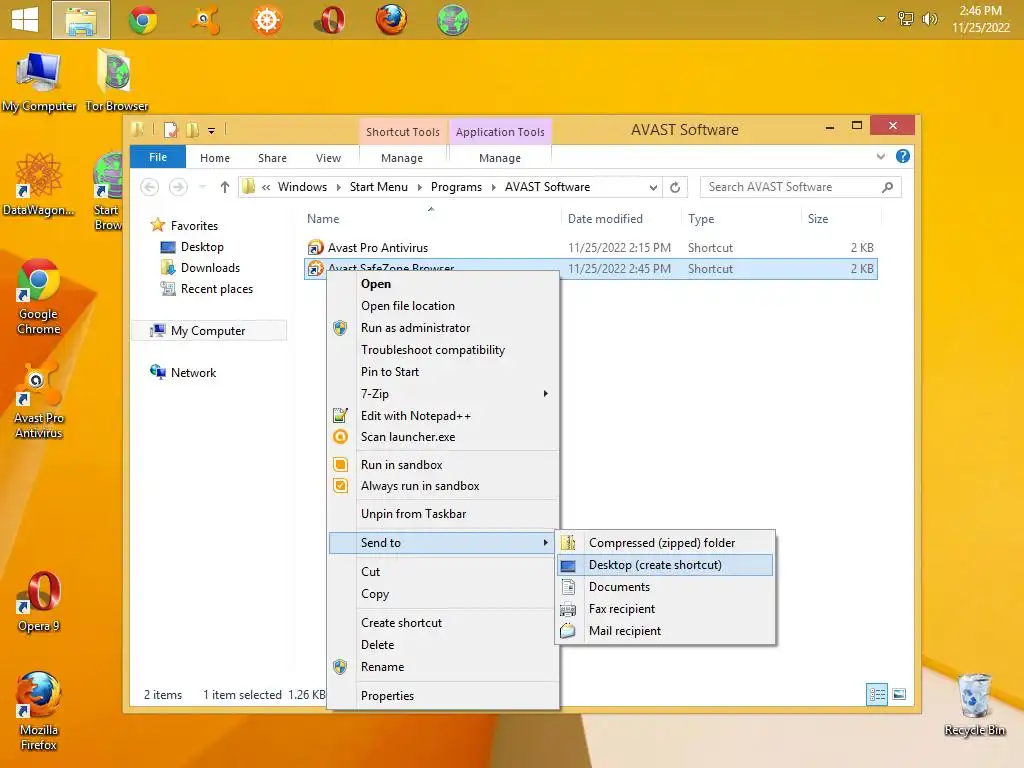1024x768 pixels.
Task: Click the orange ship wheel taskbar icon
Action: pos(267,20)
